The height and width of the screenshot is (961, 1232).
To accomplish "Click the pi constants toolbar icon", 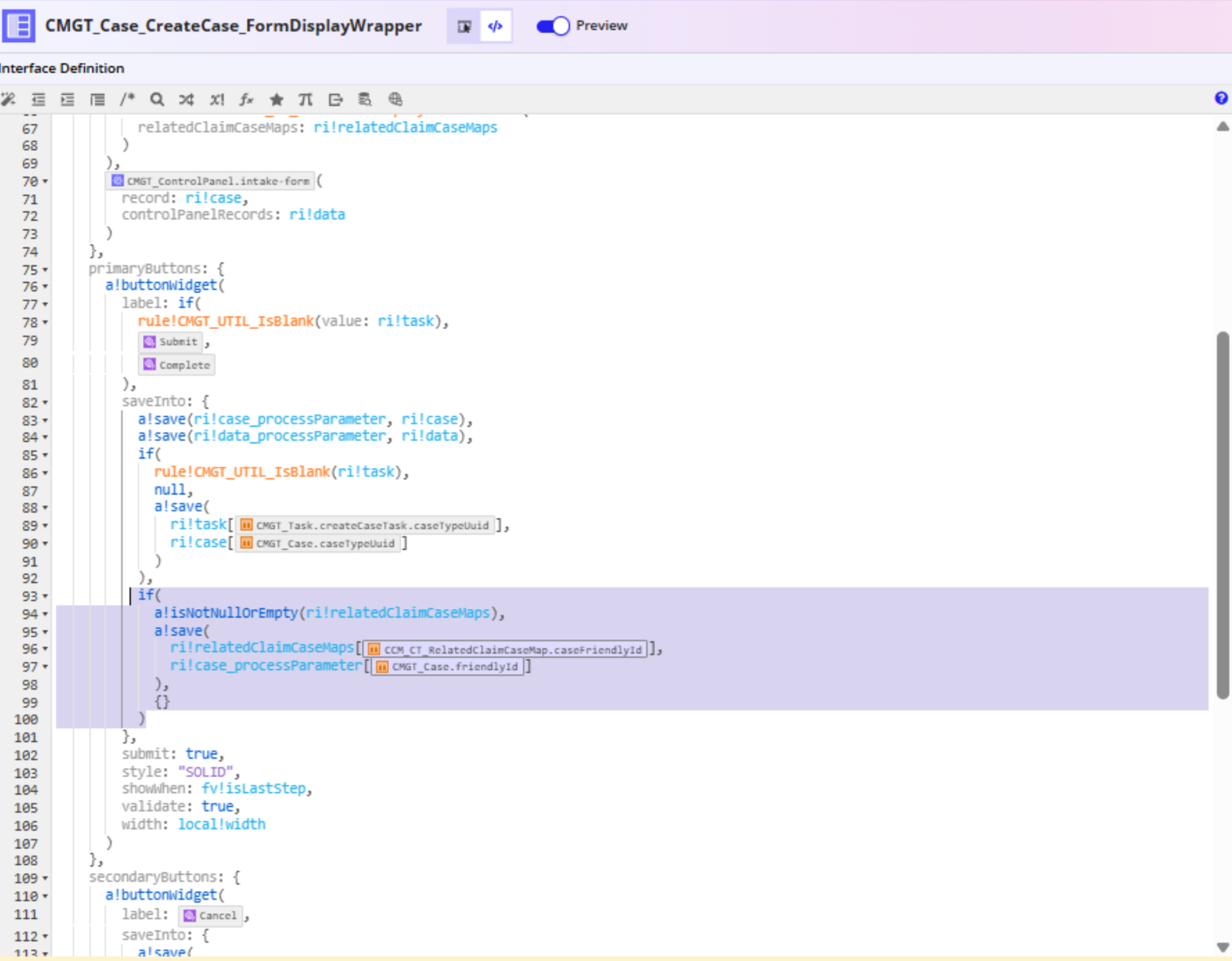I will point(305,99).
